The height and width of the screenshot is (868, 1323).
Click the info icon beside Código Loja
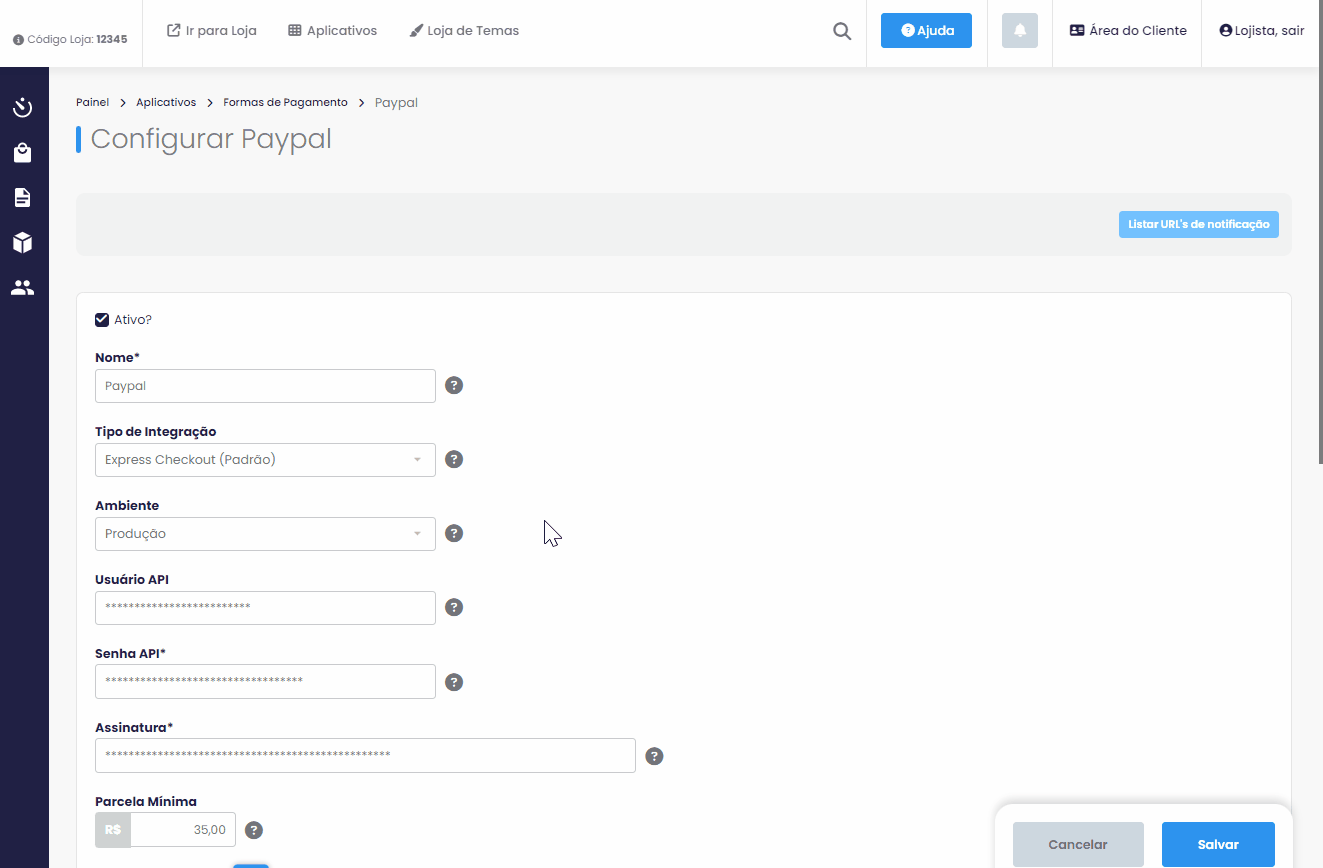pyautogui.click(x=18, y=40)
